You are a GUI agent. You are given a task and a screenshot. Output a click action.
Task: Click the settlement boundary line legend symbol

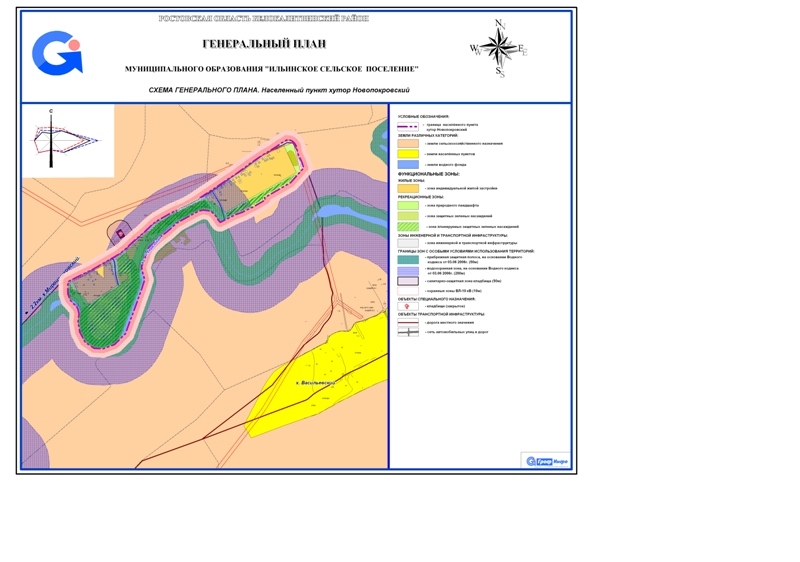click(x=408, y=128)
